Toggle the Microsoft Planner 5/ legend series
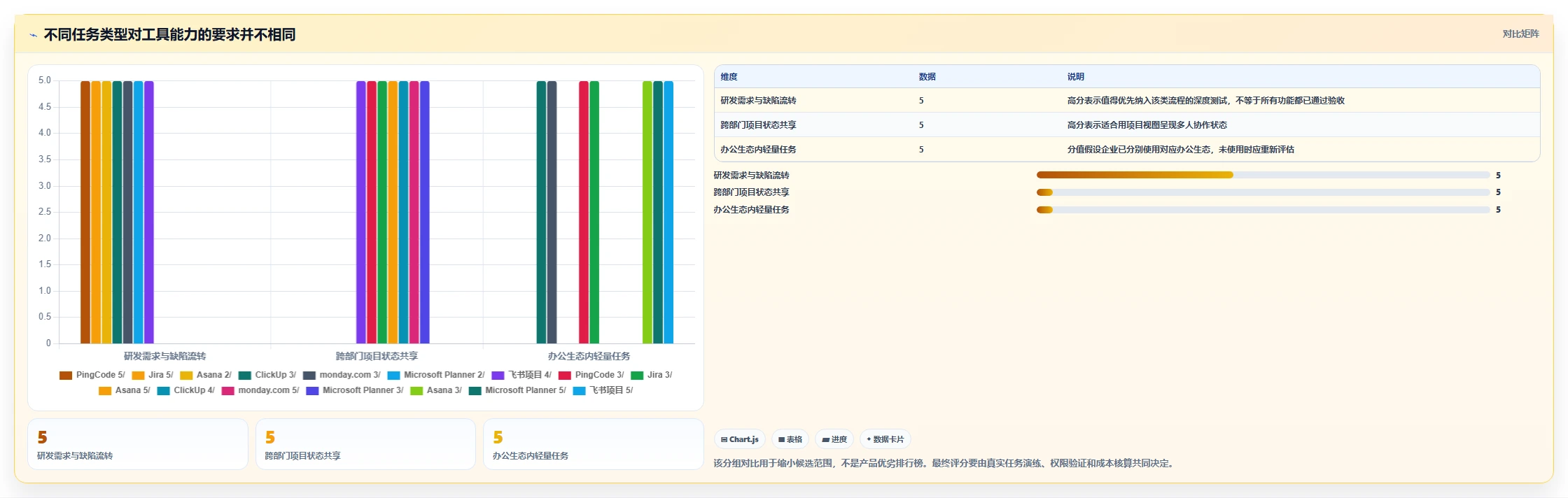 (x=517, y=390)
